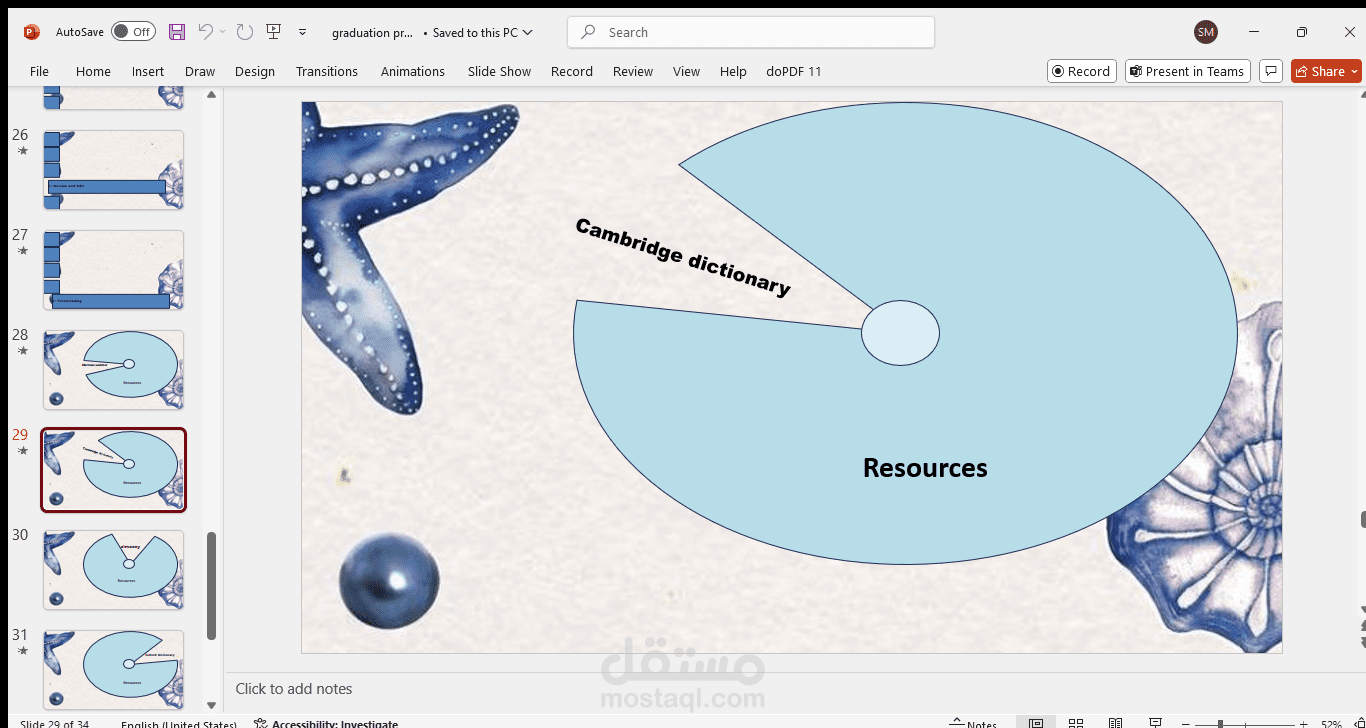Select slide 31 thumbnail
The height and width of the screenshot is (728, 1366).
point(113,670)
